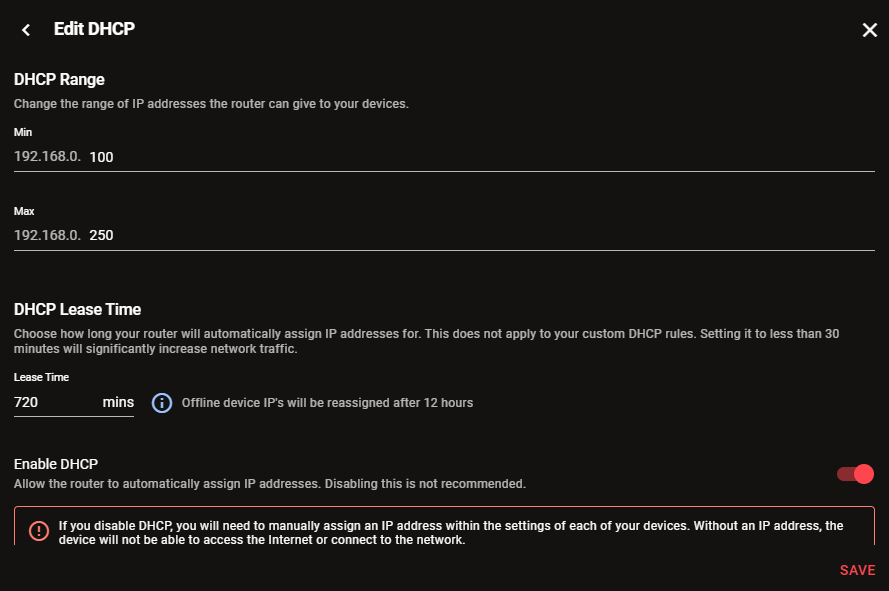Viewport: 889px width, 591px height.
Task: Click the red warning exclamation icon
Action: 39,531
